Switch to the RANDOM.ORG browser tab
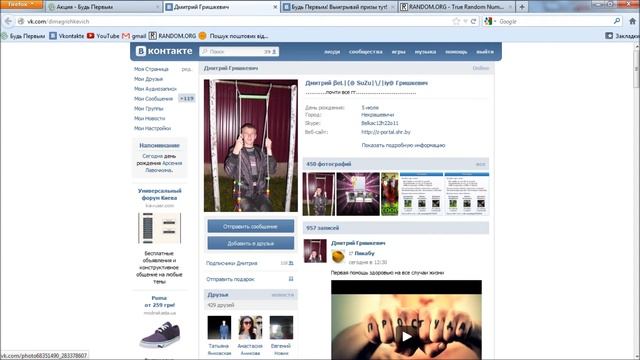The height and width of the screenshot is (360, 640). [457, 7]
